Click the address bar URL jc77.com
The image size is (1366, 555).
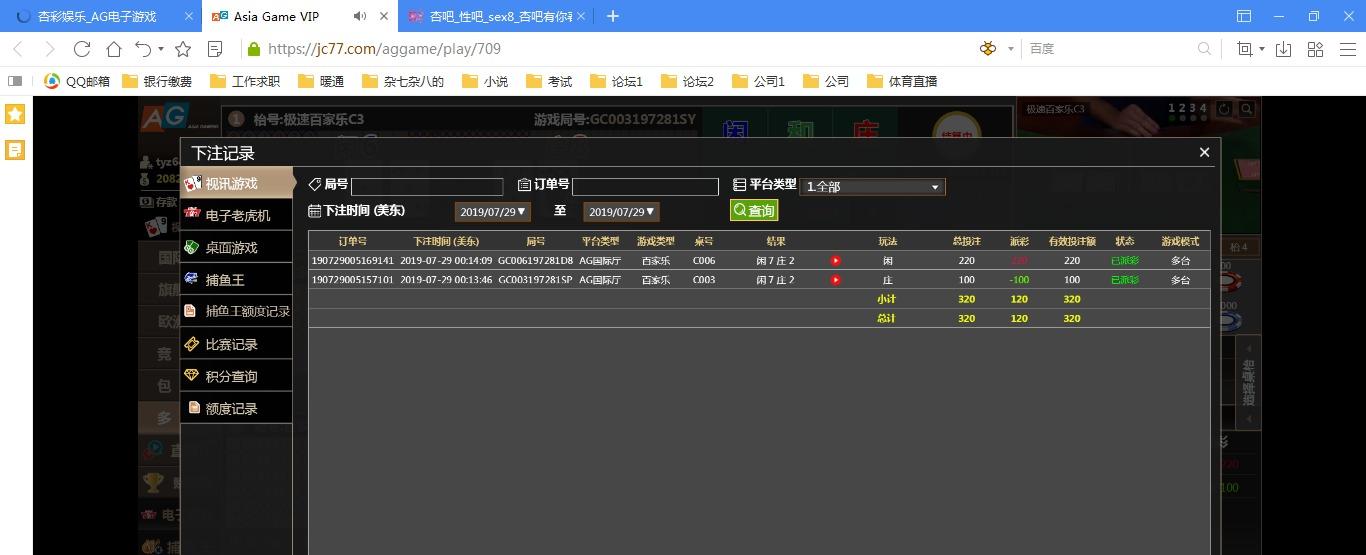(385, 49)
